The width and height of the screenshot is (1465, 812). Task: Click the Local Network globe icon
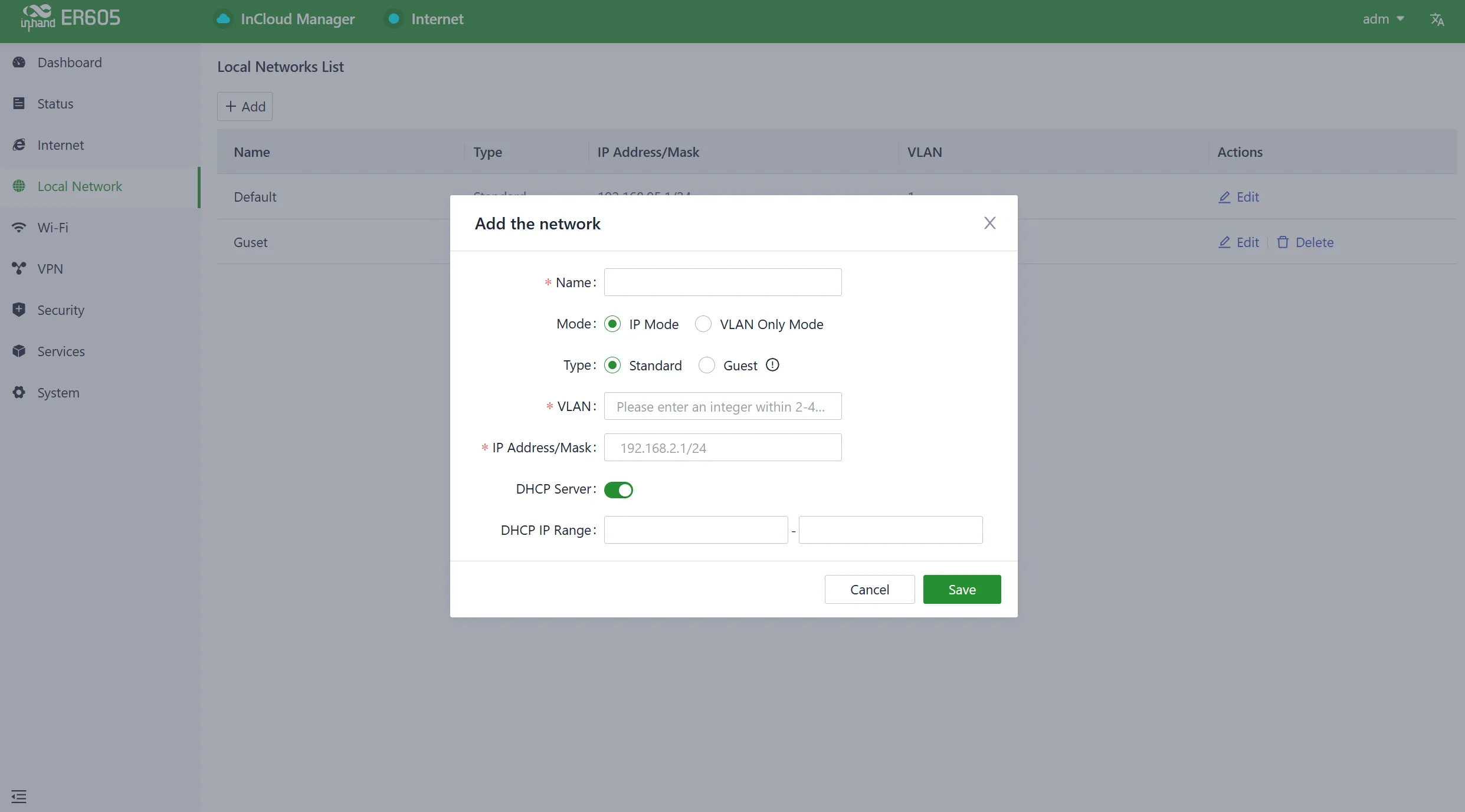pos(19,186)
